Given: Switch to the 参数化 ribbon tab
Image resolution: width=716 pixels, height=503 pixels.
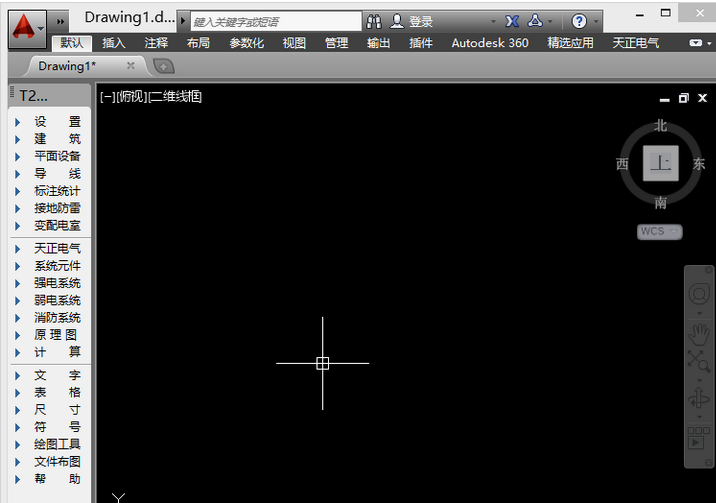Looking at the screenshot, I should coord(247,43).
